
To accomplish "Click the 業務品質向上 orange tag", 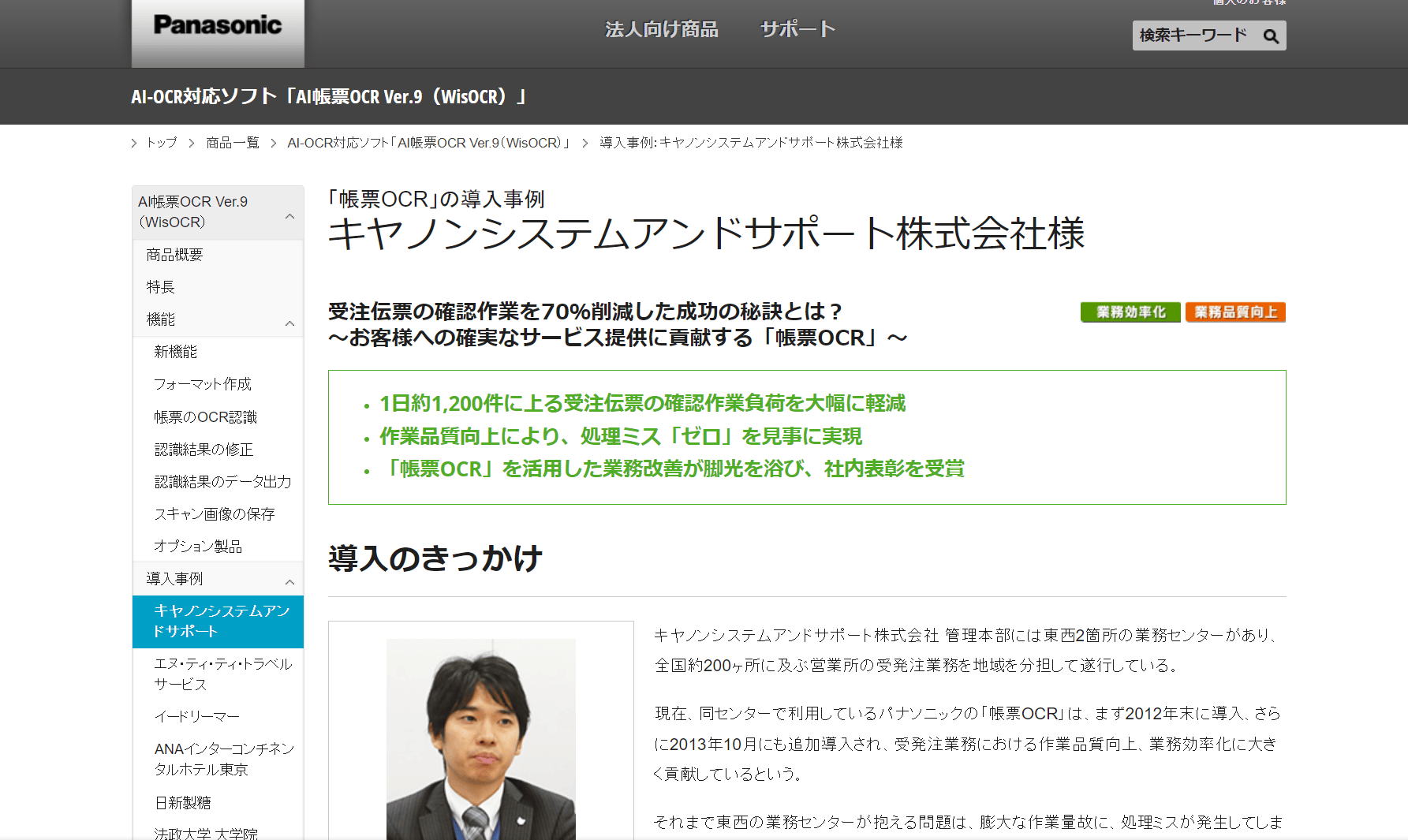I will click(x=1235, y=312).
